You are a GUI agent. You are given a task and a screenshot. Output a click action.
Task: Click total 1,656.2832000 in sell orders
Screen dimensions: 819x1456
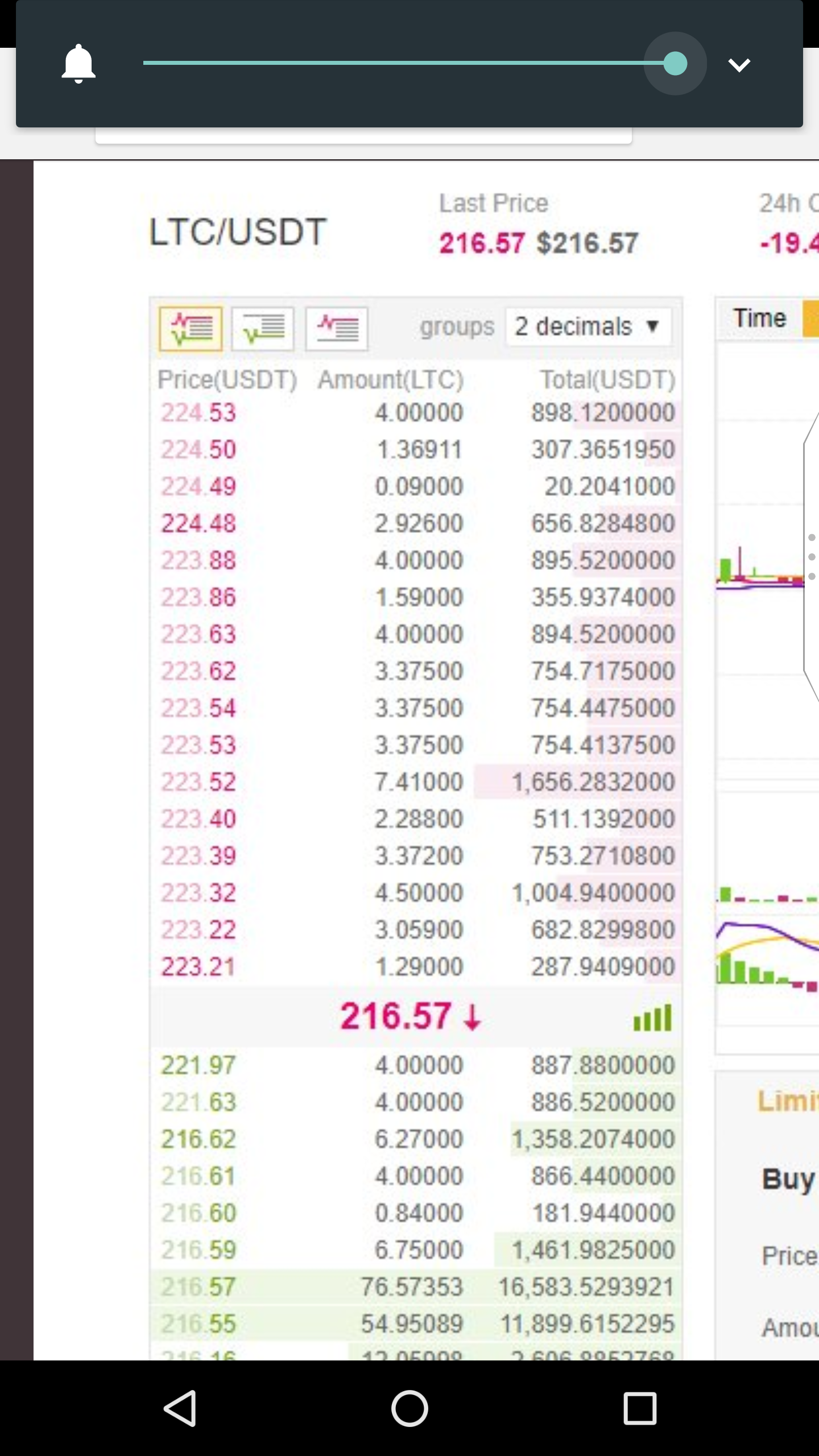593,782
